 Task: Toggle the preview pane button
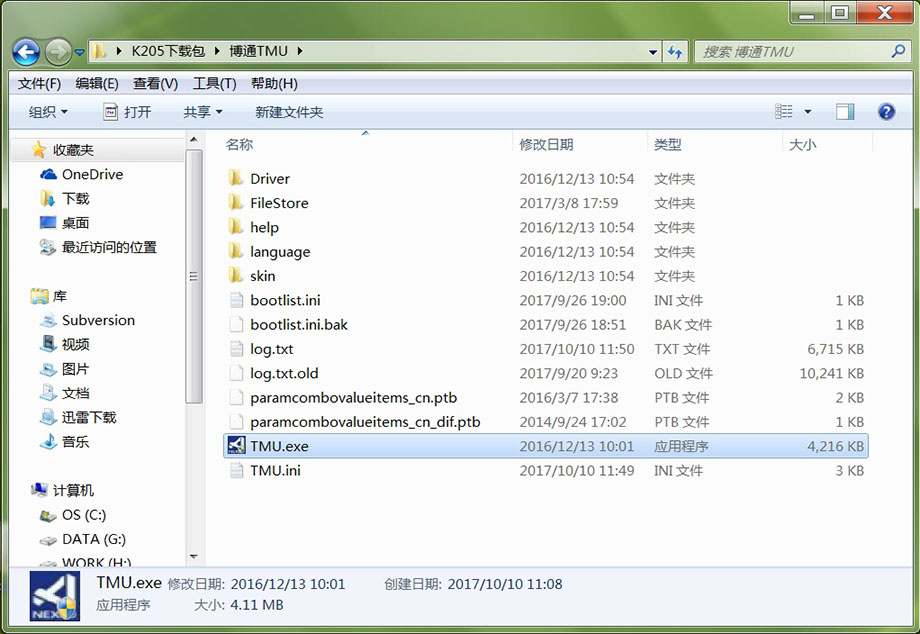pos(845,112)
